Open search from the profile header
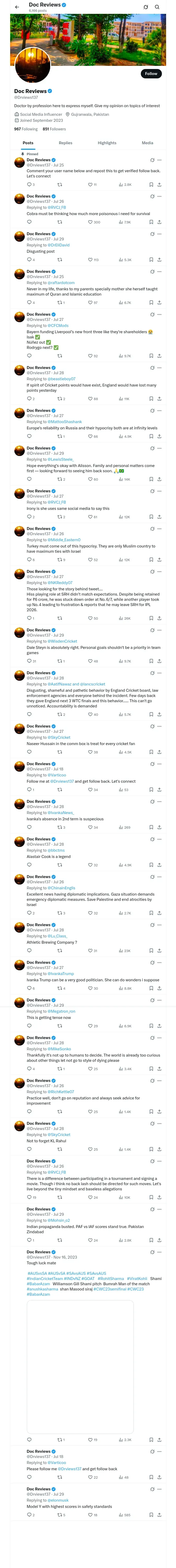 tap(157, 7)
